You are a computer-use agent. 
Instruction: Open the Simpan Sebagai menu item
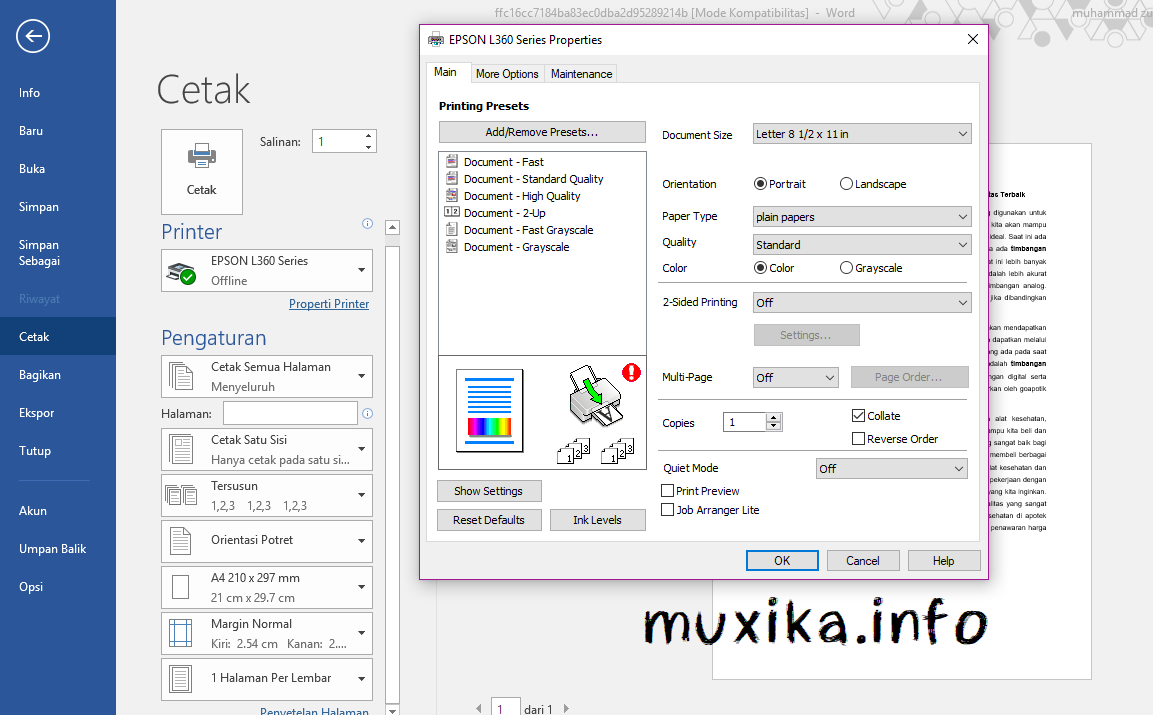(39, 252)
